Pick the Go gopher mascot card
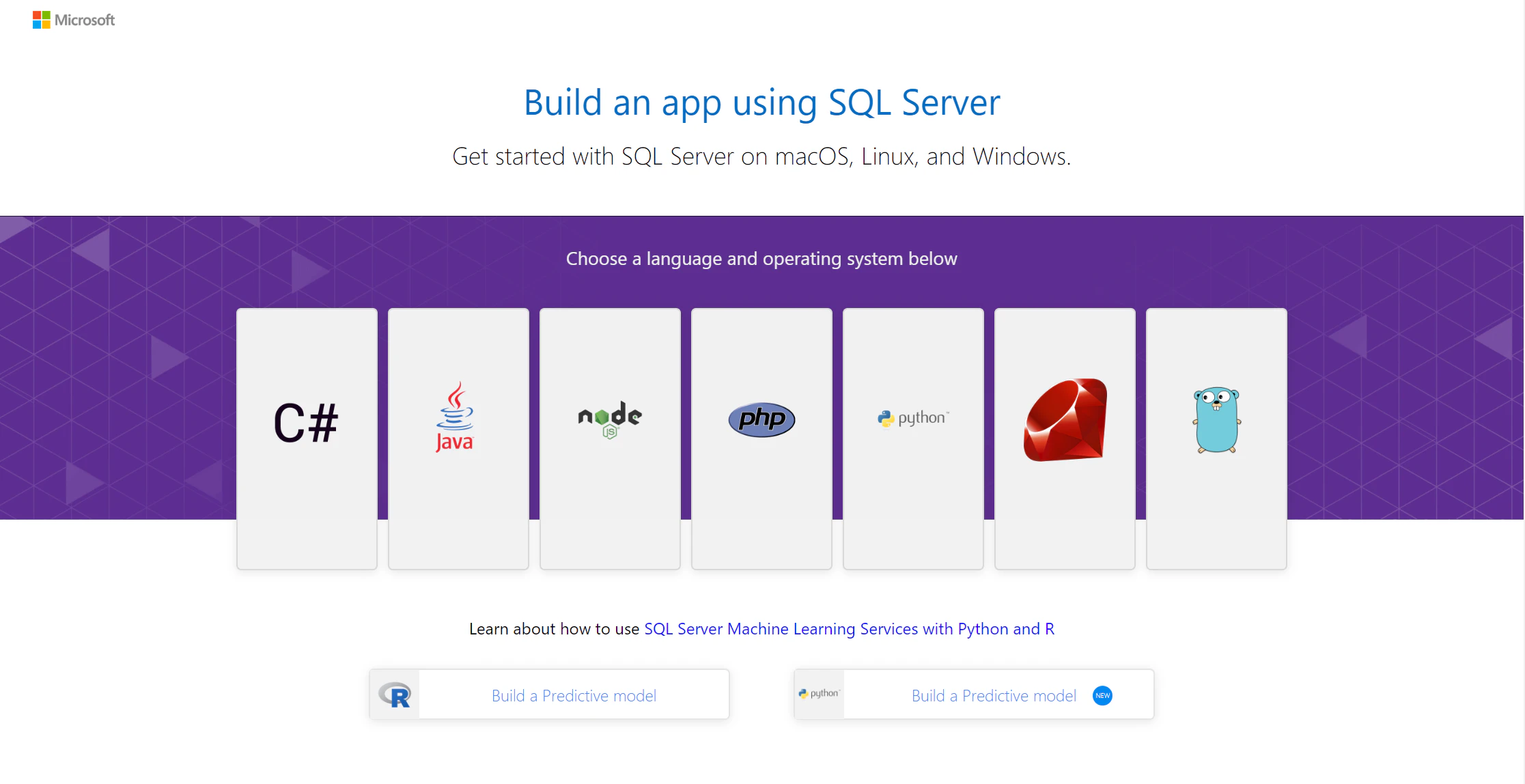This screenshot has width=1525, height=784. 1216,420
